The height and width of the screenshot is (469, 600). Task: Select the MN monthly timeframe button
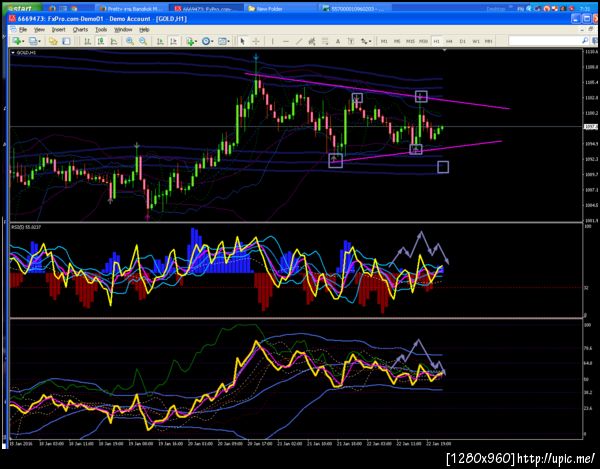pyautogui.click(x=489, y=41)
